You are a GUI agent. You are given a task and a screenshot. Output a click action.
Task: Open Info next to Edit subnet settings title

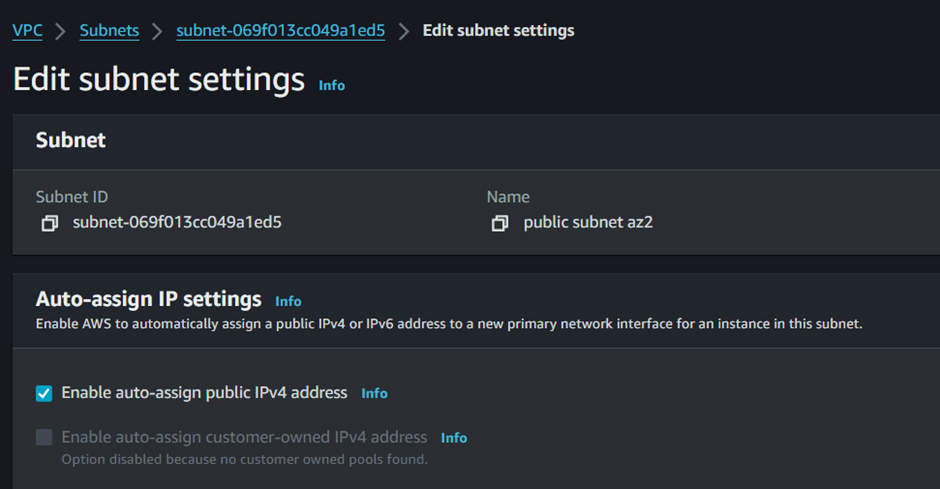click(x=332, y=86)
